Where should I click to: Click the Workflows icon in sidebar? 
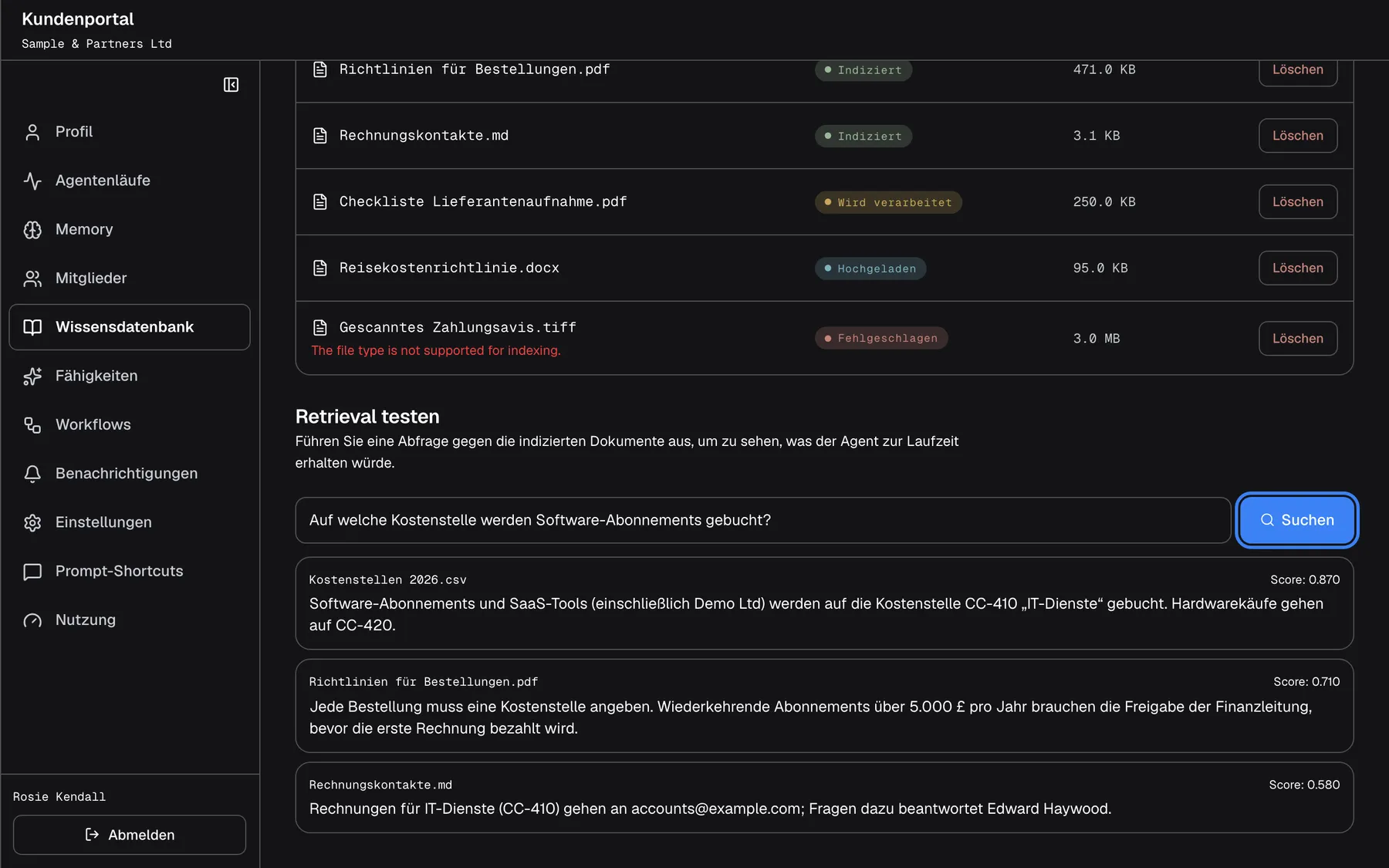click(x=32, y=425)
